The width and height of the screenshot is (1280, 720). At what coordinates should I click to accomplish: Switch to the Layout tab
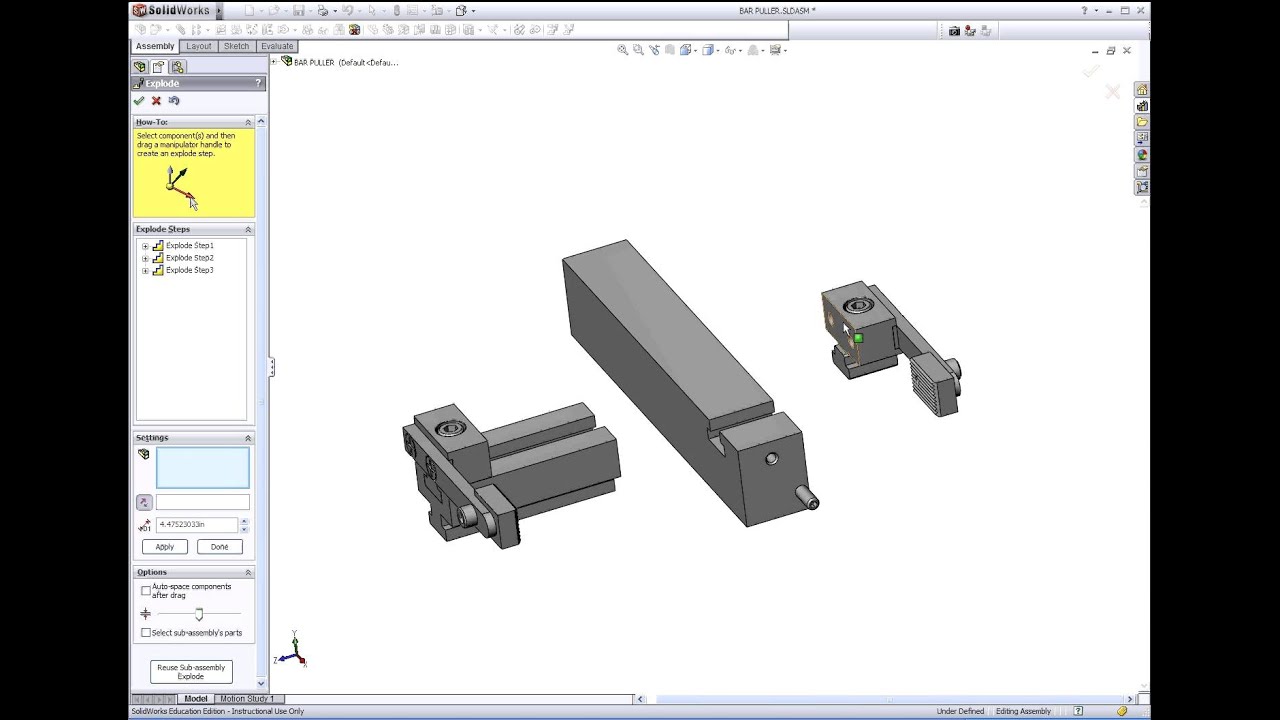(199, 46)
